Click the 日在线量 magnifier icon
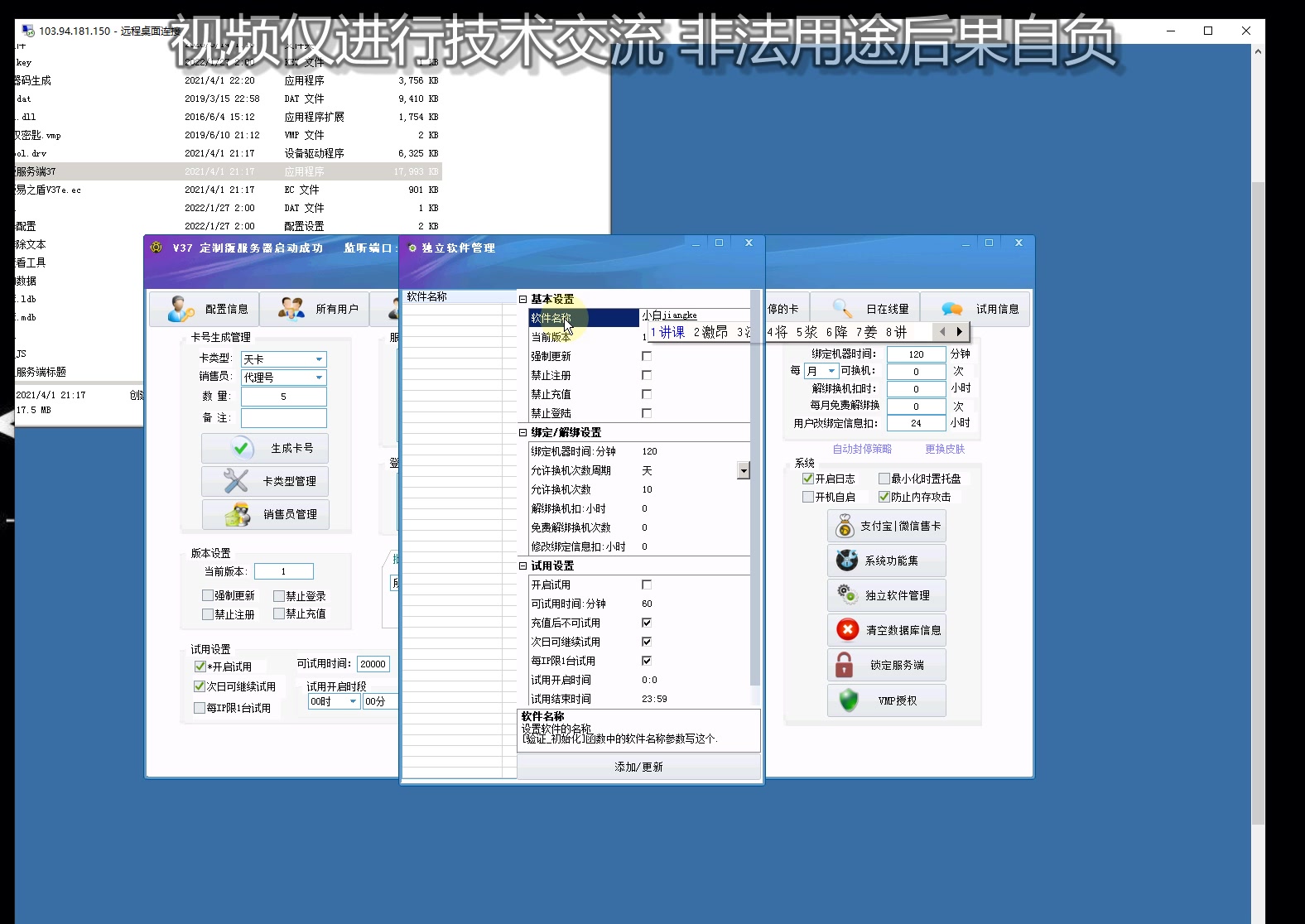The image size is (1305, 924). coord(842,309)
